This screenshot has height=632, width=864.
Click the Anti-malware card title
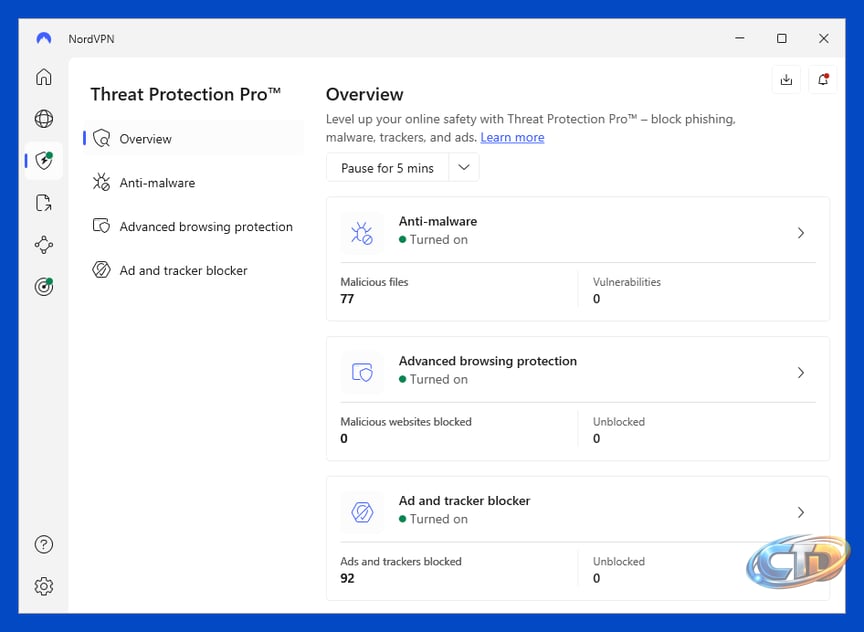point(438,221)
